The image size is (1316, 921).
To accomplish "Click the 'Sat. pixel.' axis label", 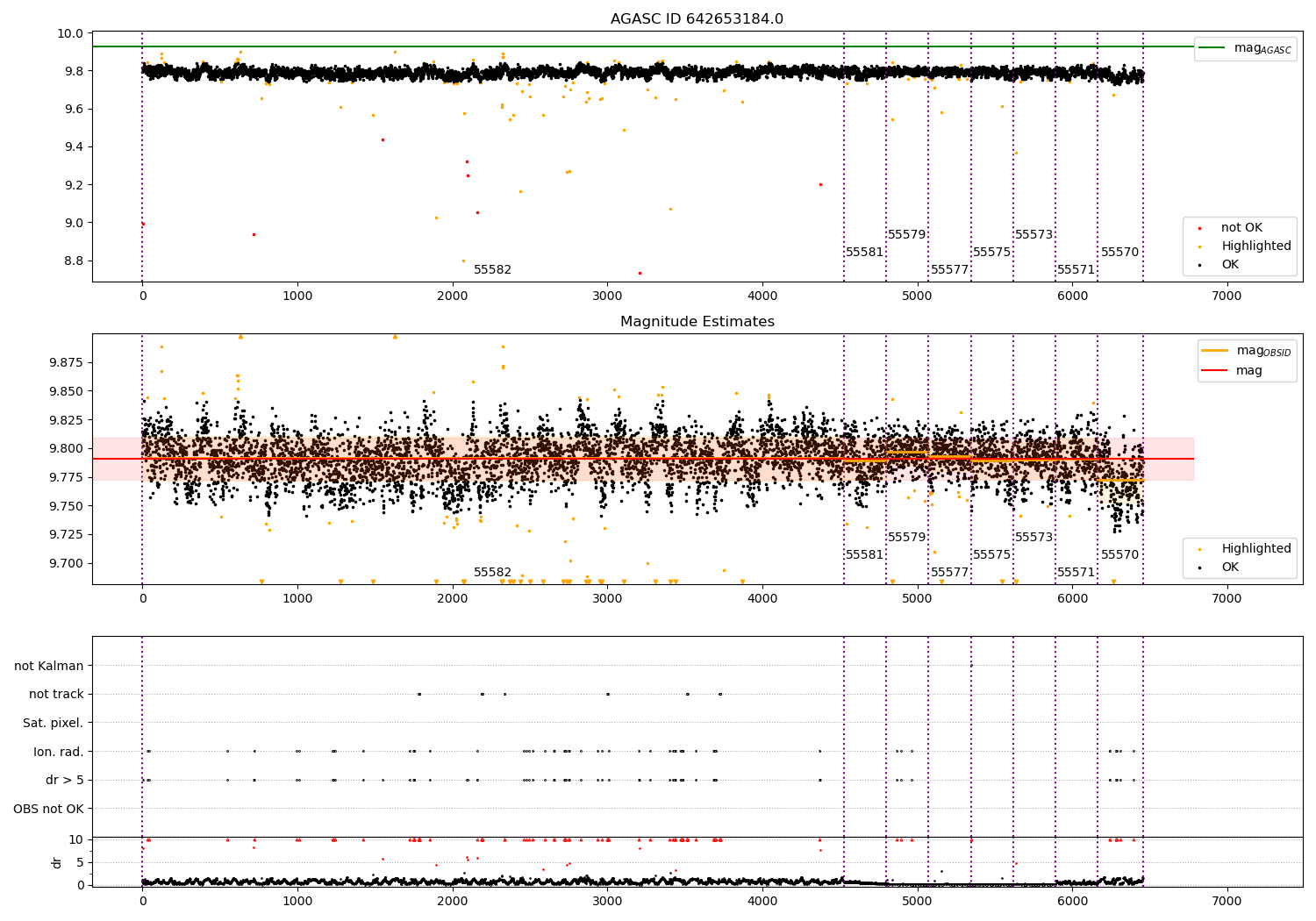I will (x=54, y=723).
